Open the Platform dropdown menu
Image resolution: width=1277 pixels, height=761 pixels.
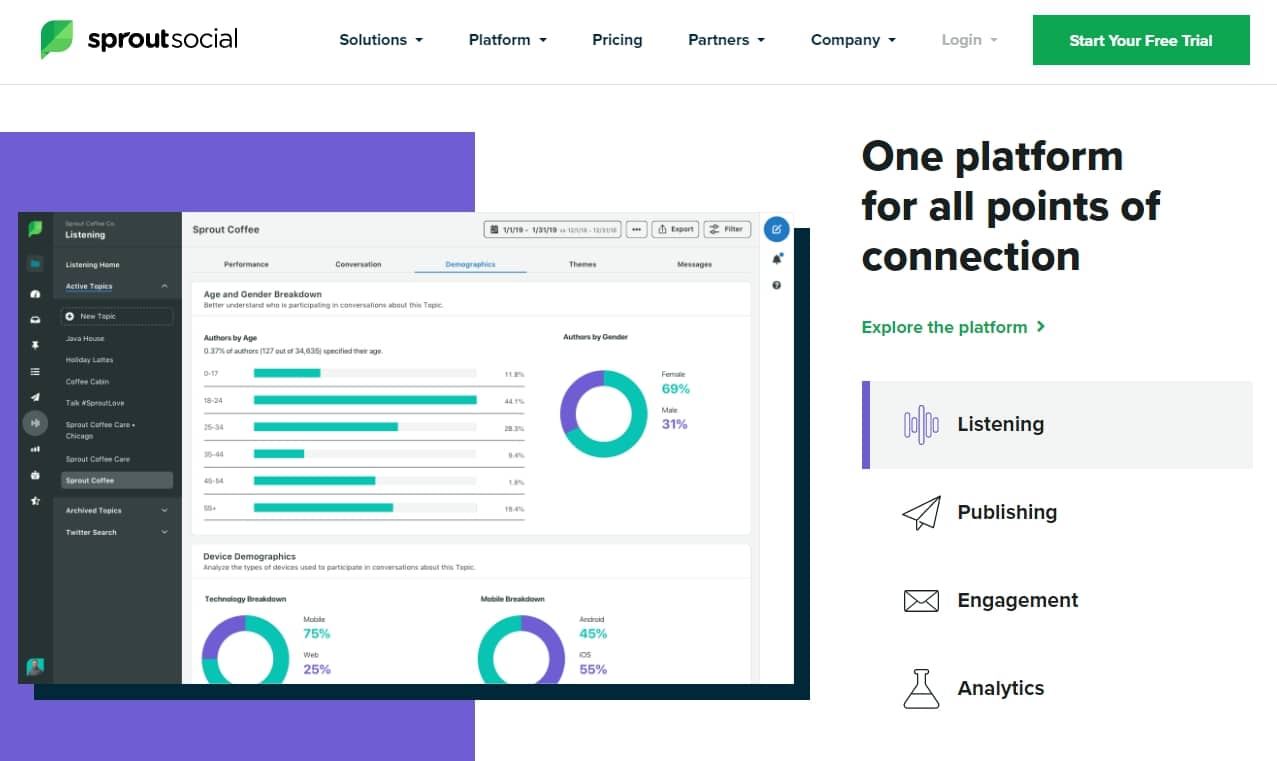(x=508, y=40)
